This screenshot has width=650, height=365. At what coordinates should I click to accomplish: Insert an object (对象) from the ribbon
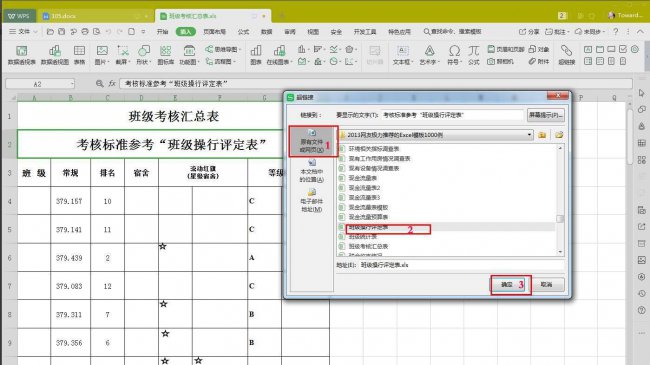(539, 49)
